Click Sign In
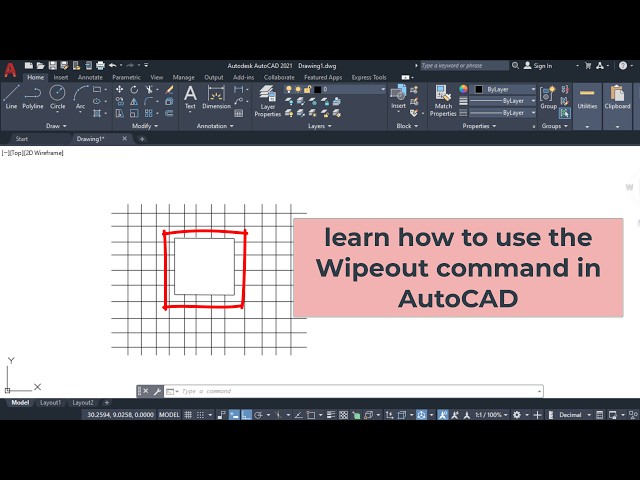The height and width of the screenshot is (480, 640). tap(538, 66)
